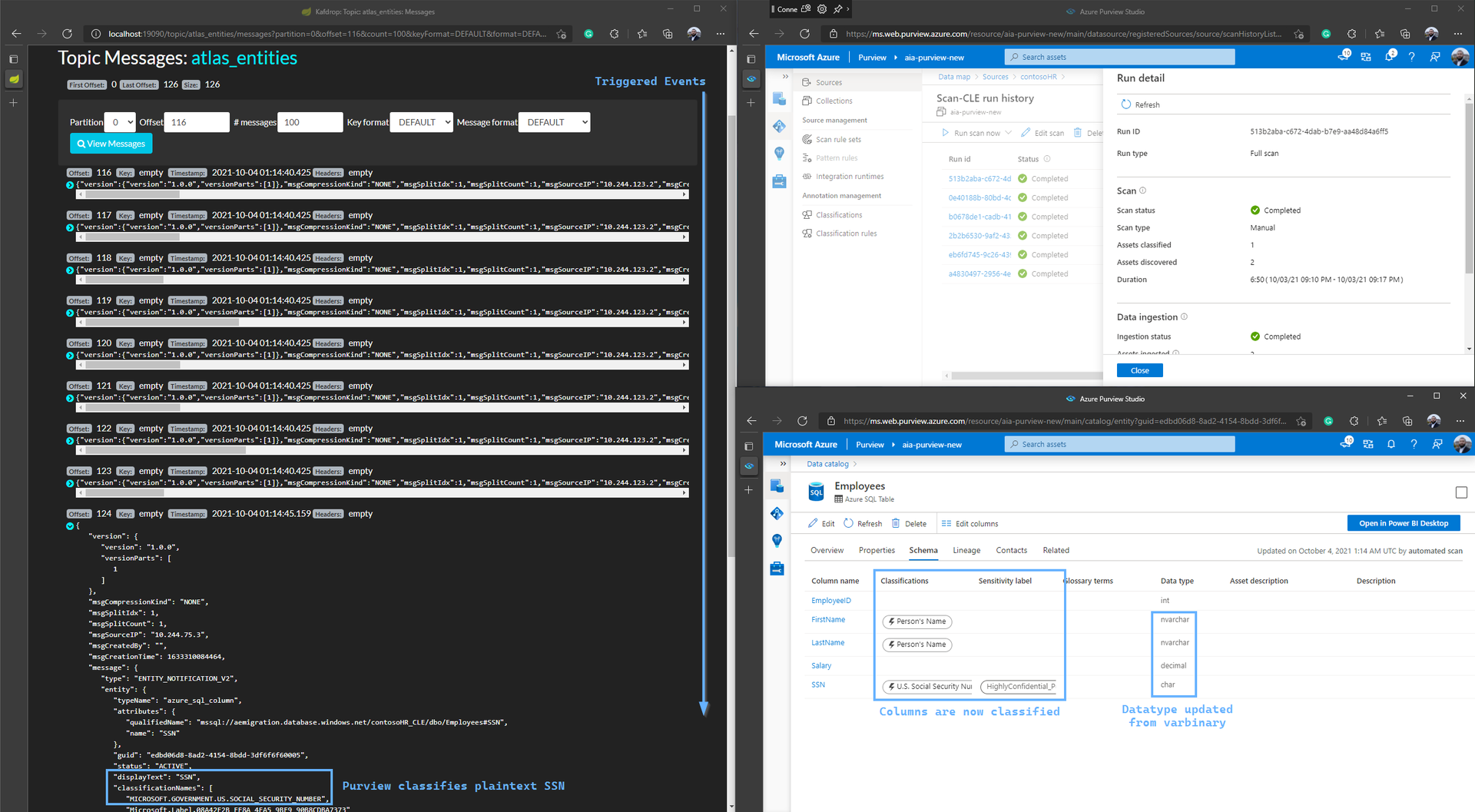This screenshot has width=1475, height=812.
Task: Click Open in Power BI Desktop button
Action: pos(1403,524)
